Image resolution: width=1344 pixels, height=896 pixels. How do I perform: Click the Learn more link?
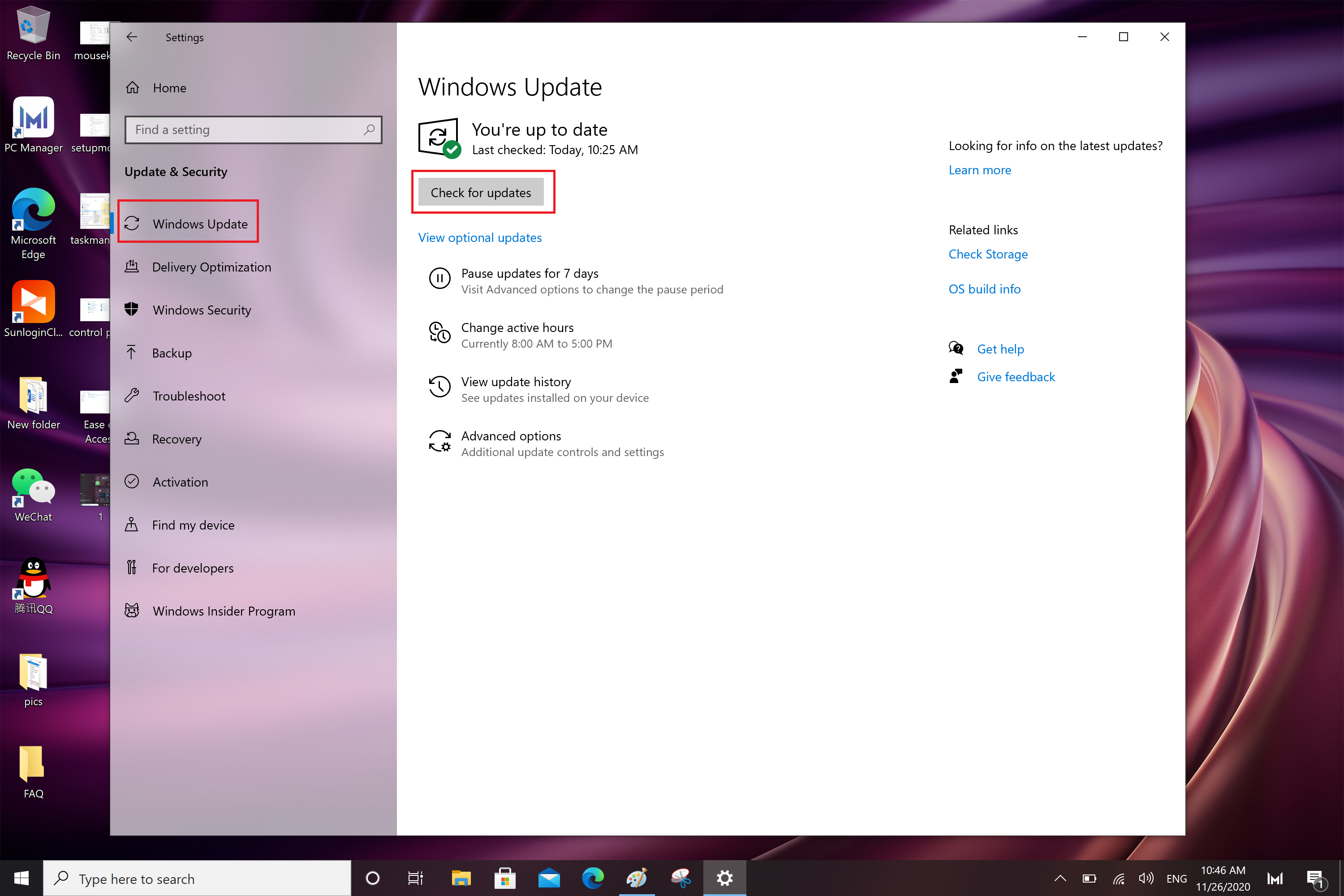point(979,170)
